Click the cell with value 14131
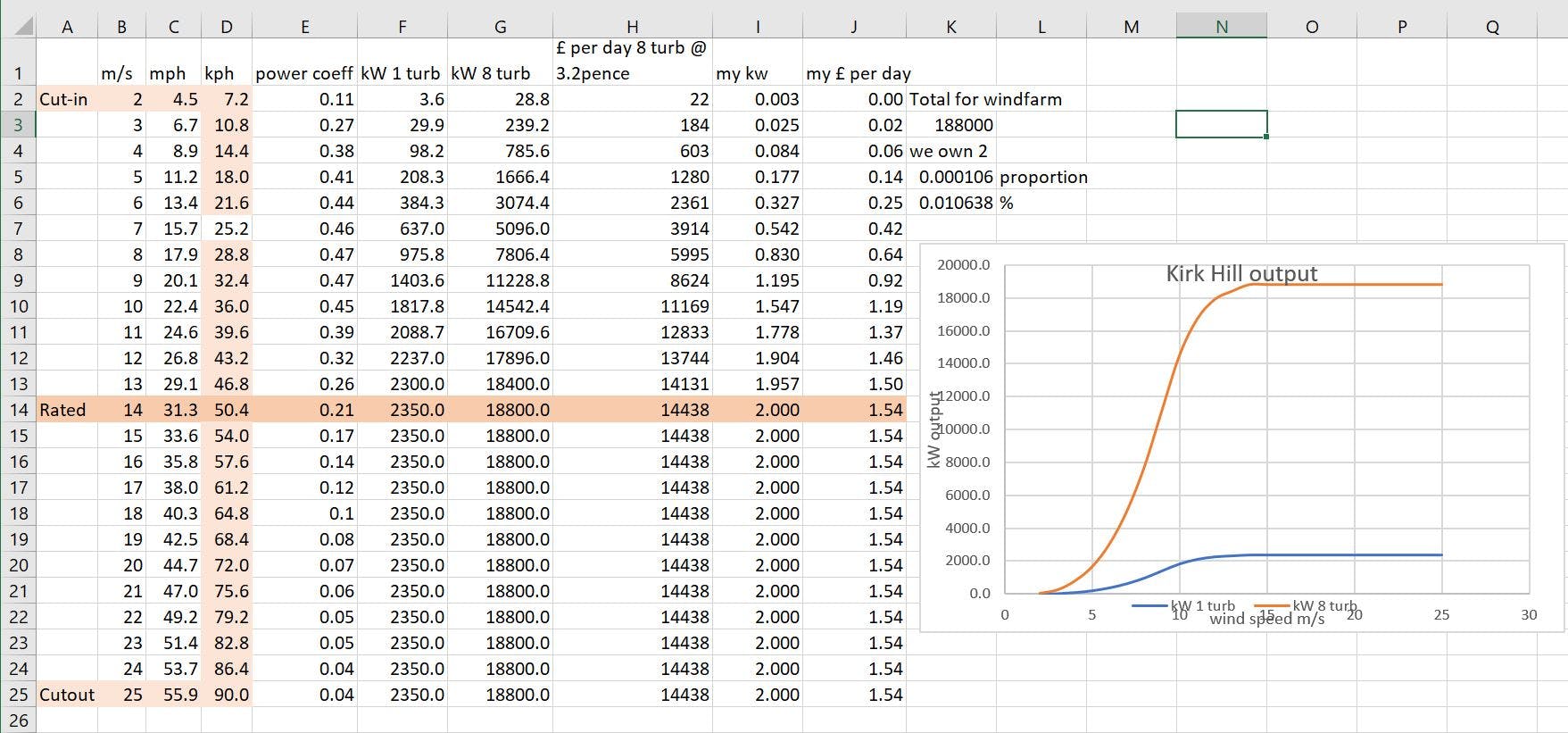Image resolution: width=1568 pixels, height=733 pixels. [633, 384]
